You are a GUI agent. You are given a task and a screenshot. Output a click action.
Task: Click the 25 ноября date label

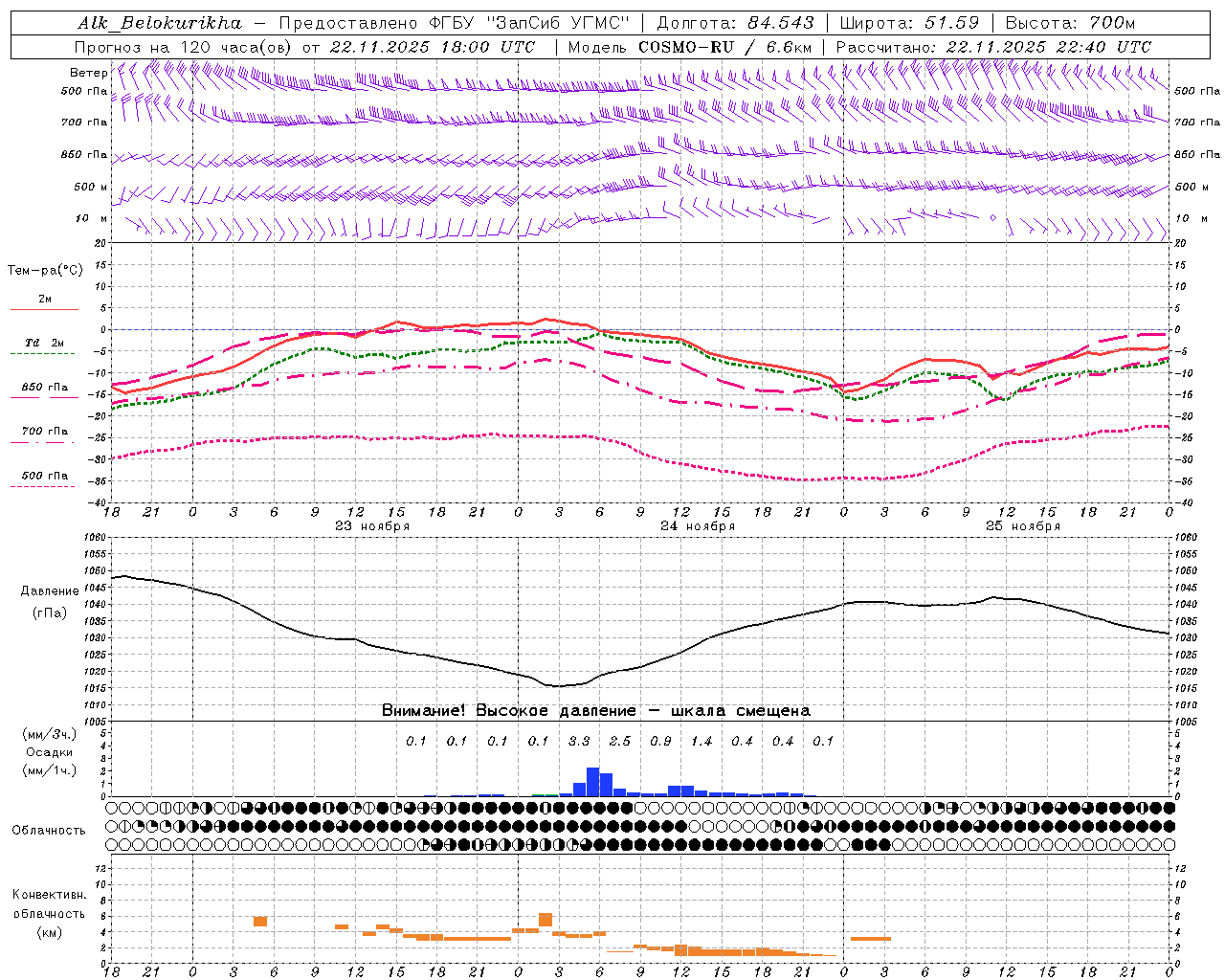[x=1023, y=526]
